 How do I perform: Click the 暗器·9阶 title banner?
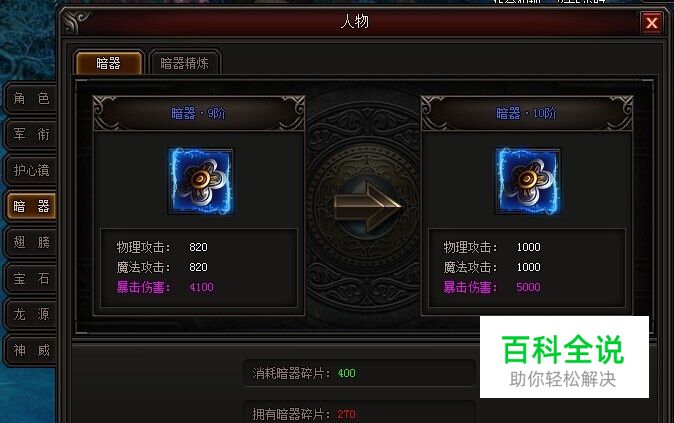[199, 113]
